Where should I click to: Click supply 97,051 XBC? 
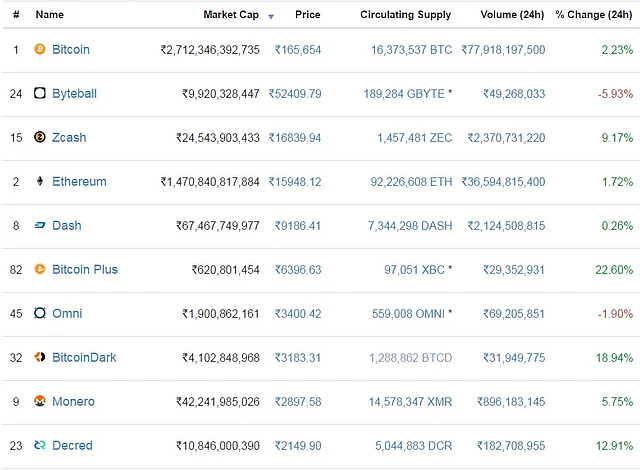pos(414,270)
